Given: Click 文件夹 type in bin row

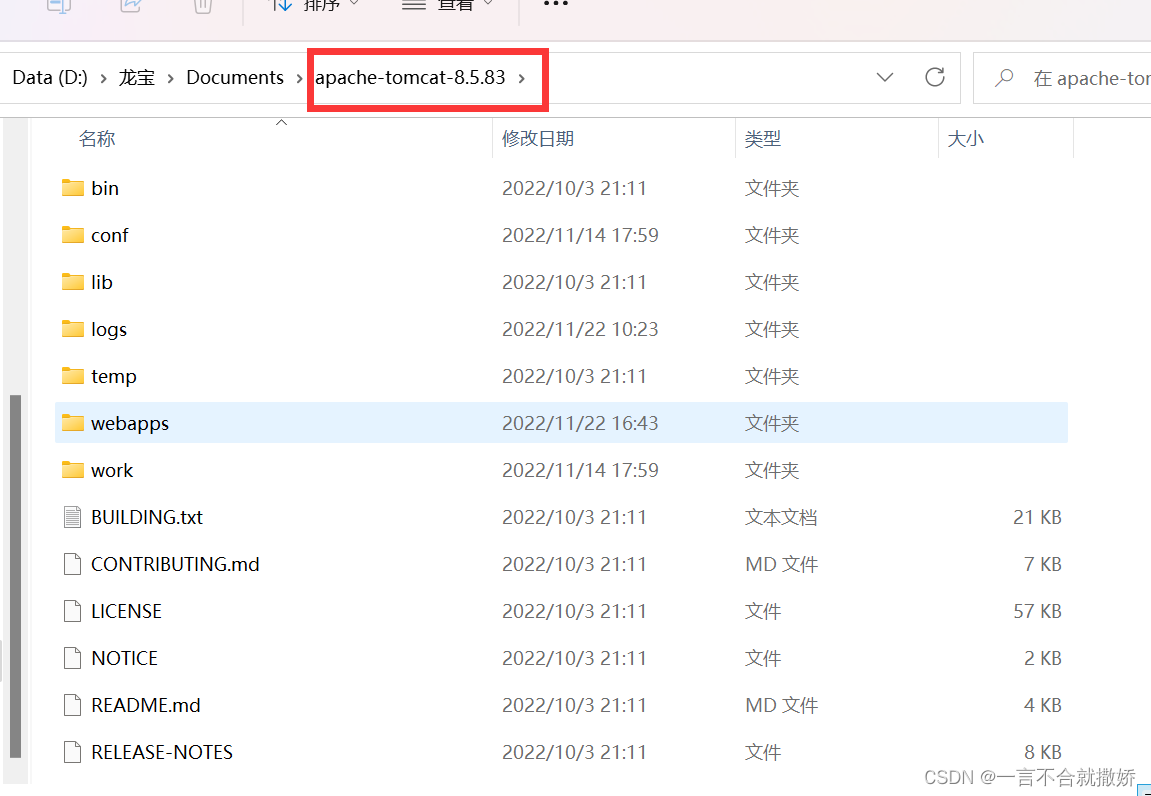Looking at the screenshot, I should [771, 188].
